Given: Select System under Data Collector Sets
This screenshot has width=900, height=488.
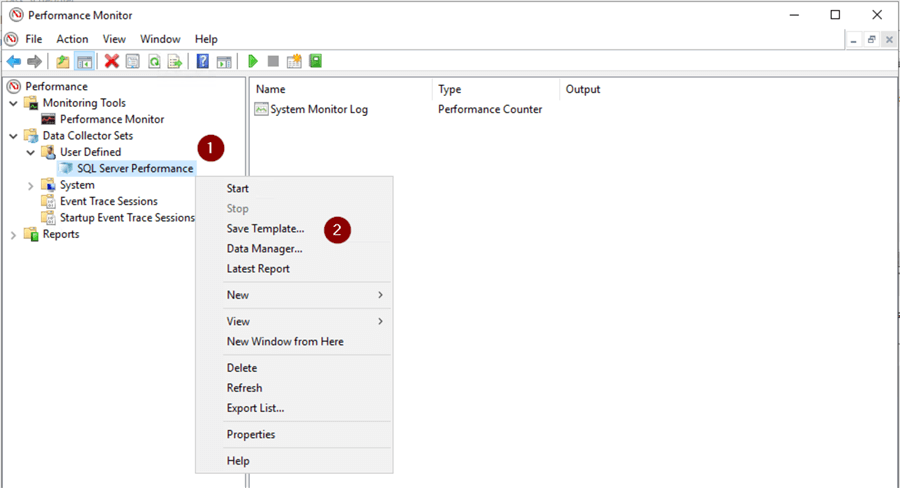Looking at the screenshot, I should tap(77, 185).
